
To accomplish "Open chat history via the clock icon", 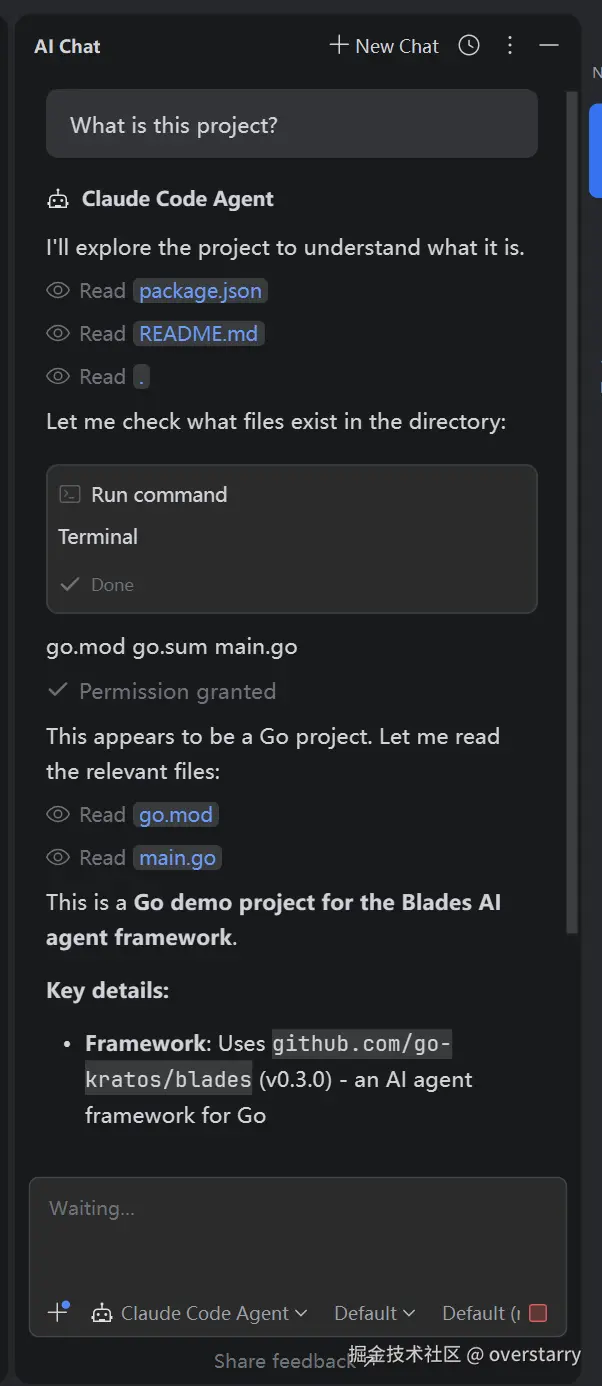I will point(468,46).
